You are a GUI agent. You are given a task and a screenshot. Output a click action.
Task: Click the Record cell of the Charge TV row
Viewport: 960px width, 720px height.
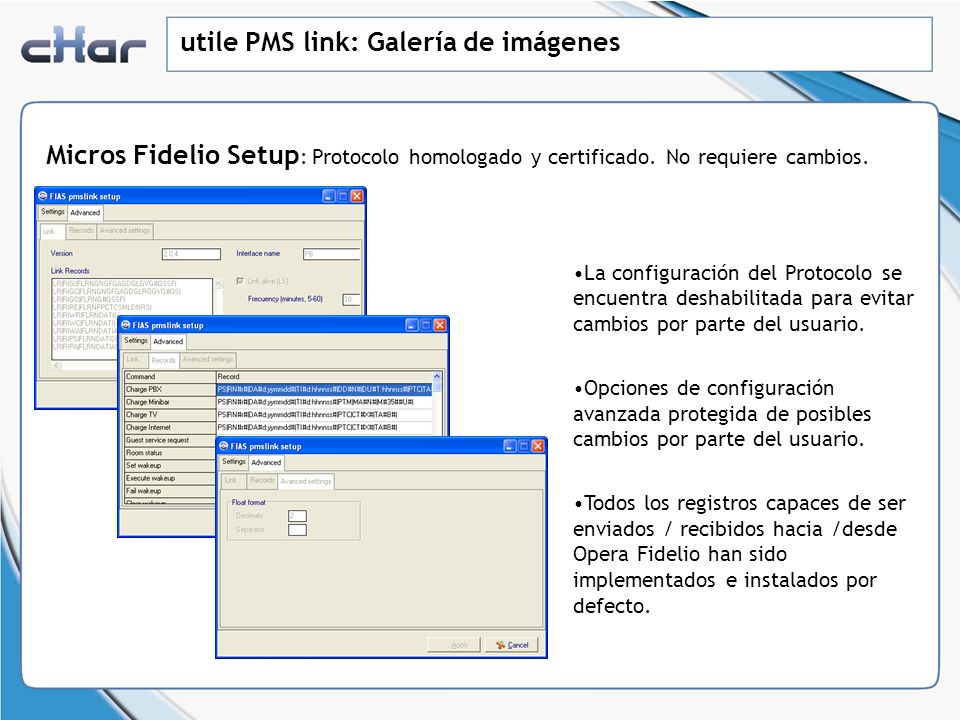324,414
